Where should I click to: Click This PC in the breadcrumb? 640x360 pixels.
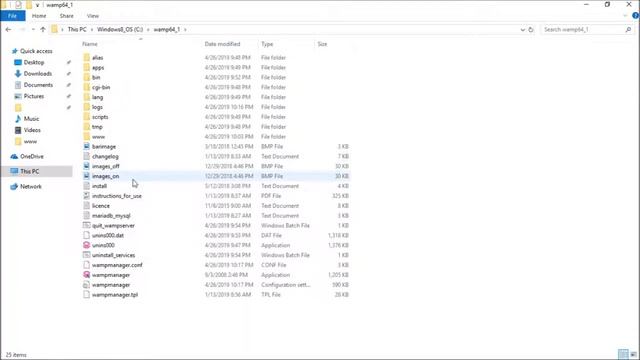(x=77, y=29)
